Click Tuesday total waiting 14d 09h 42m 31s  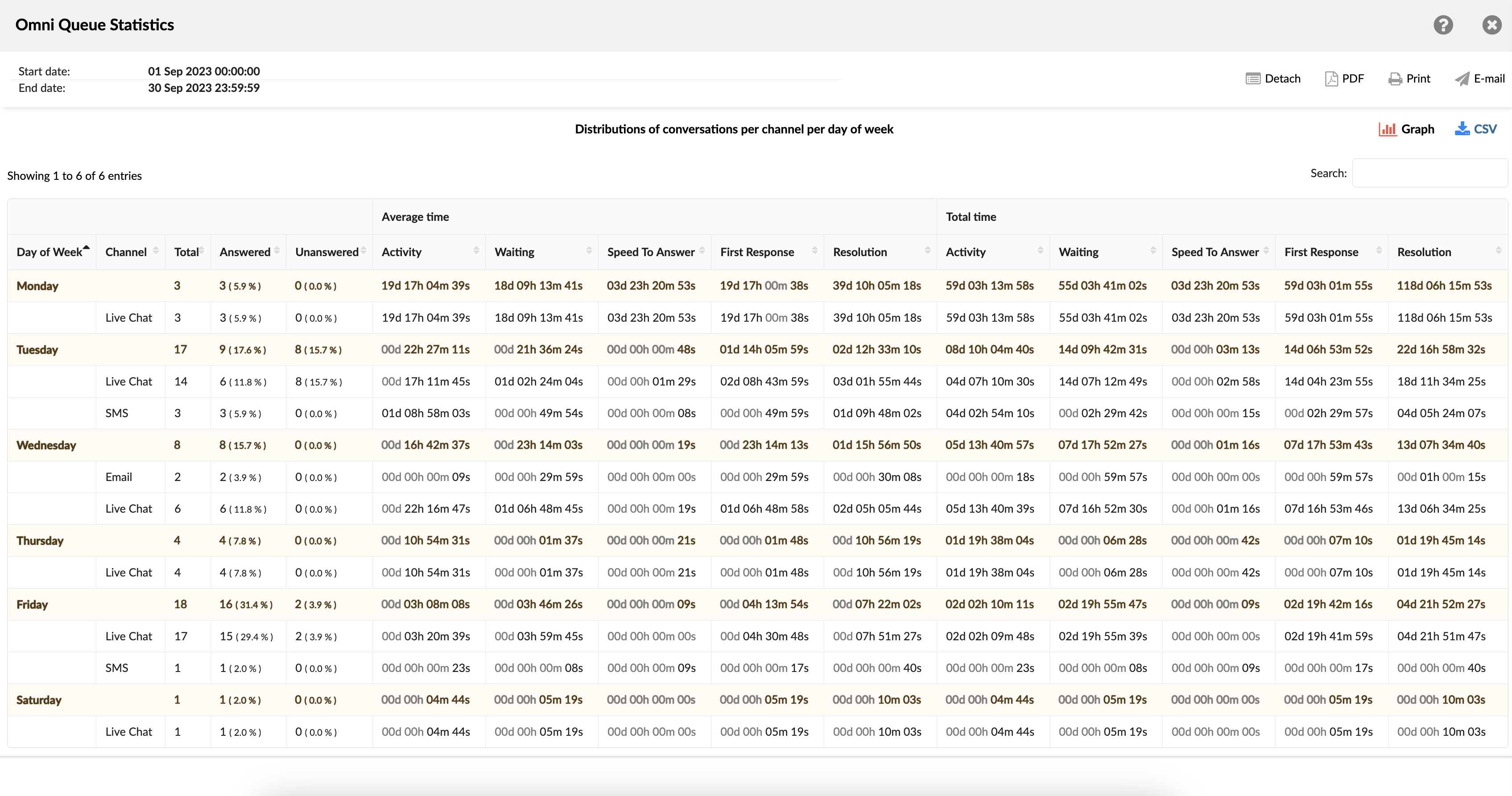(x=1102, y=350)
